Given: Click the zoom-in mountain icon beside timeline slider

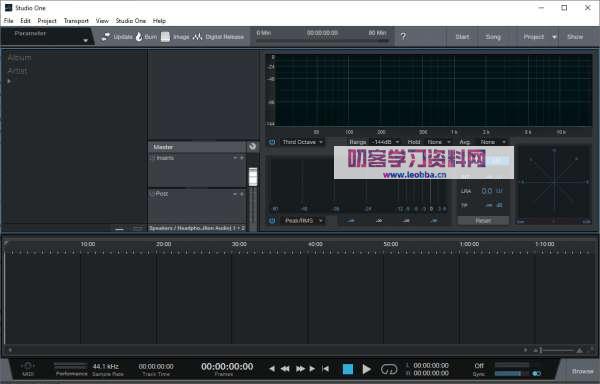Looking at the screenshot, I should [x=580, y=350].
